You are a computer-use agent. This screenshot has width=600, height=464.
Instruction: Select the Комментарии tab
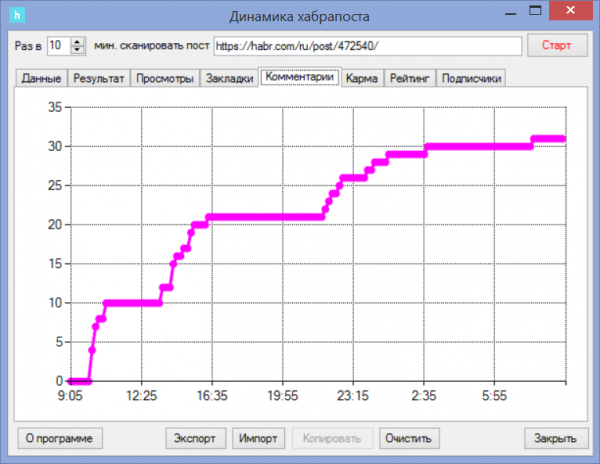coord(299,77)
